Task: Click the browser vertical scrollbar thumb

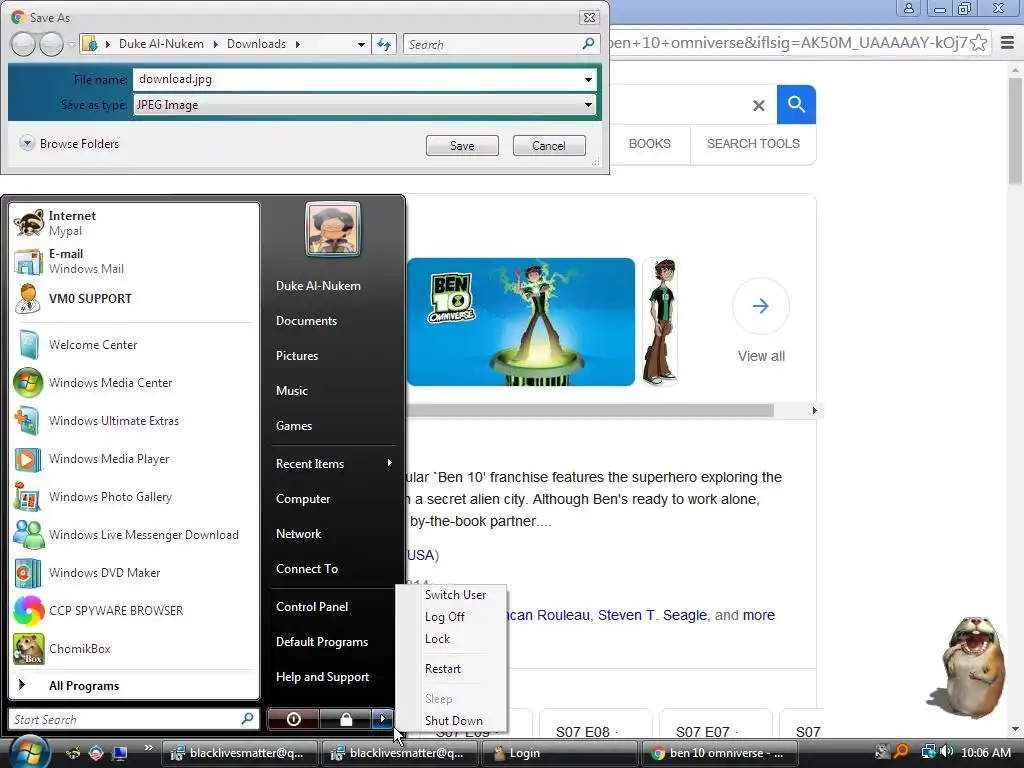Action: click(1016, 131)
